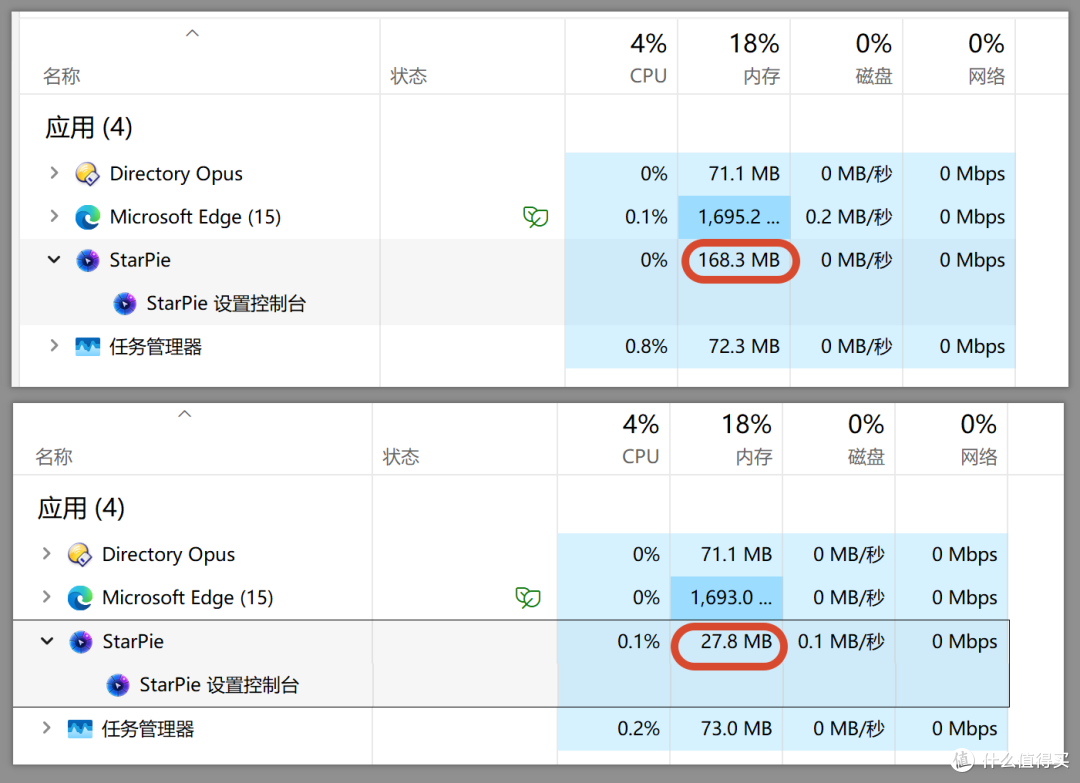Click the Microsoft Edge icon in bottom list
Image resolution: width=1080 pixels, height=783 pixels.
[80, 598]
